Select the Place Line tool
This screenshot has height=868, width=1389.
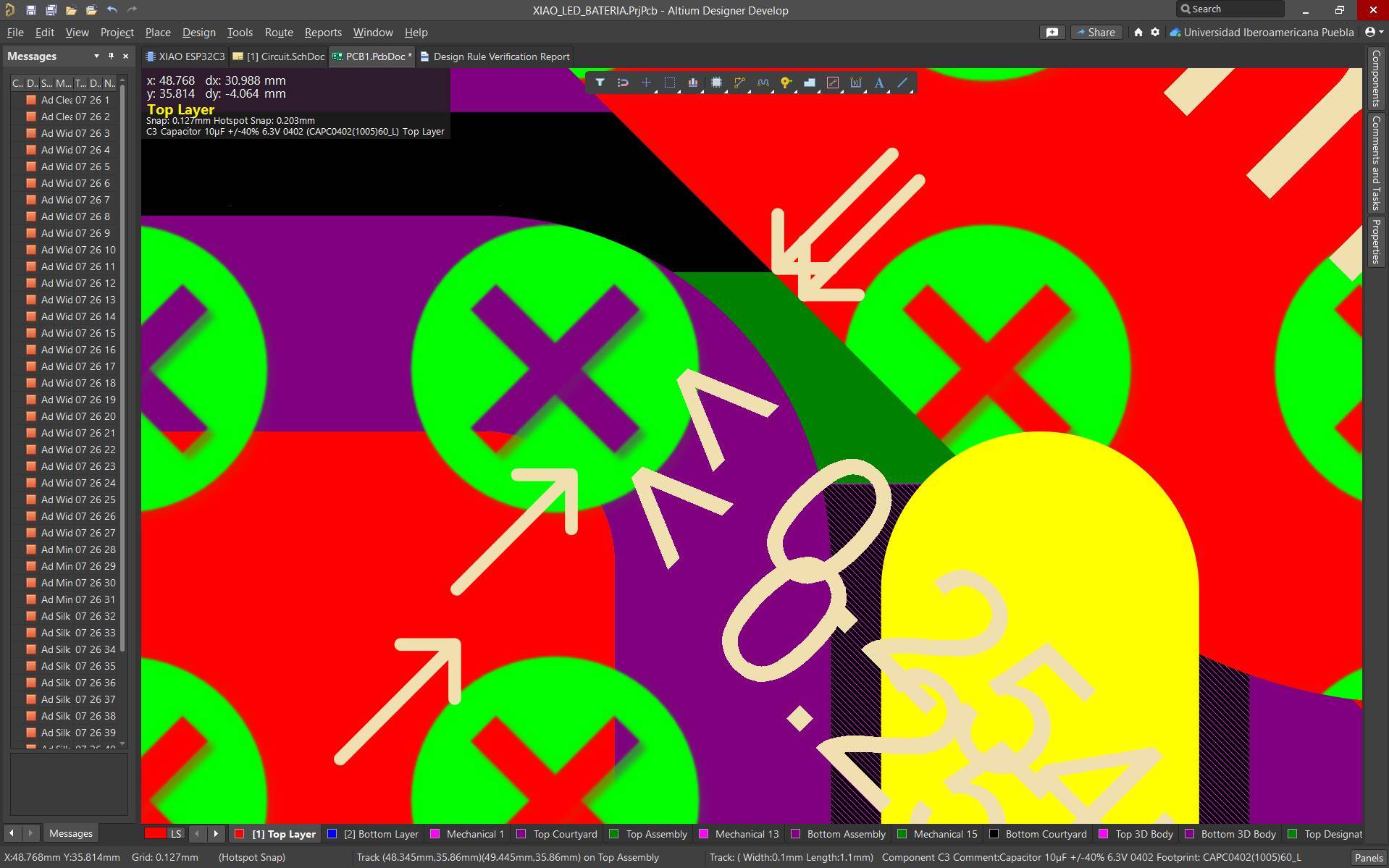tap(902, 83)
